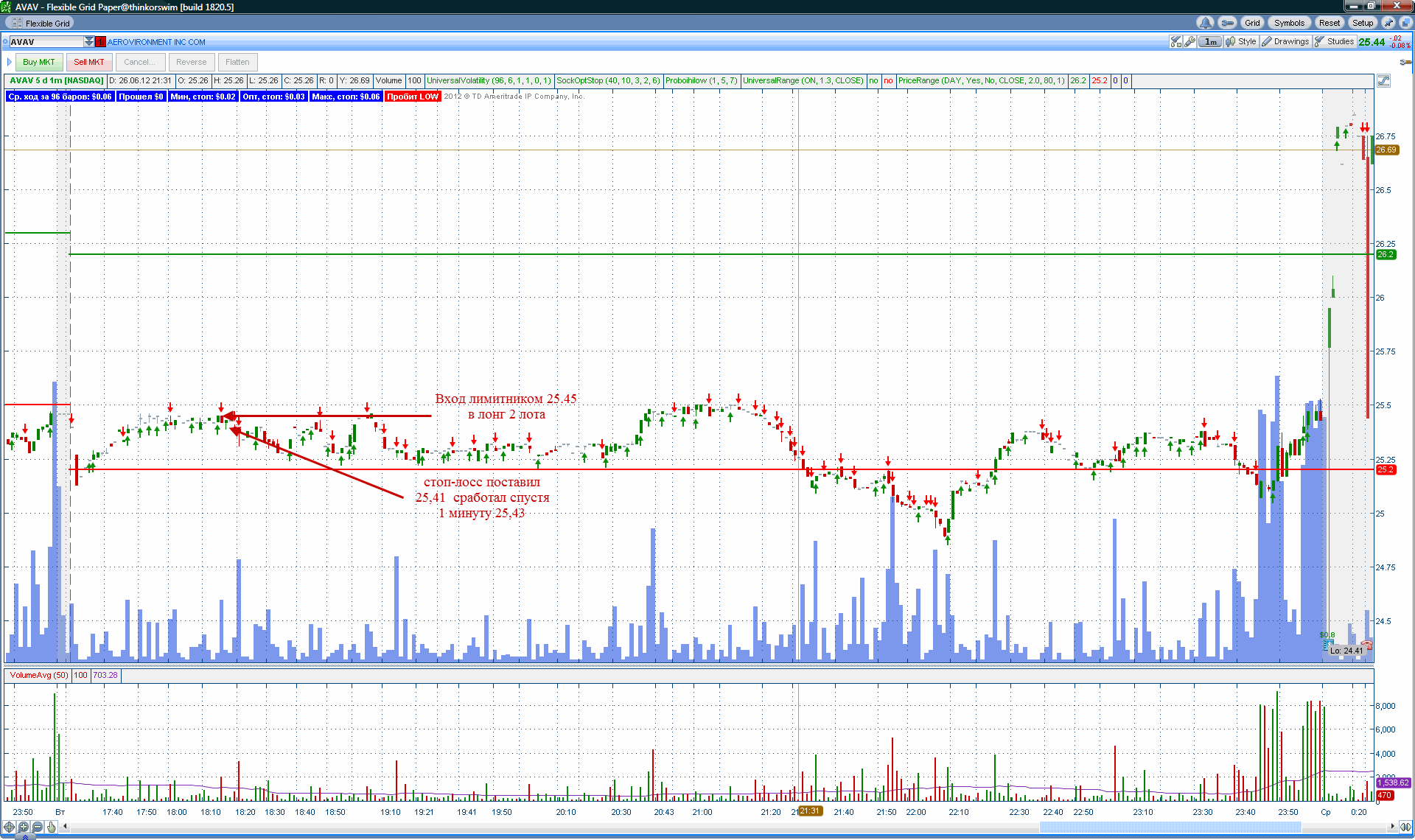Click the pin window icon
Viewport: 1415px width, 840px height.
pyautogui.click(x=1388, y=23)
